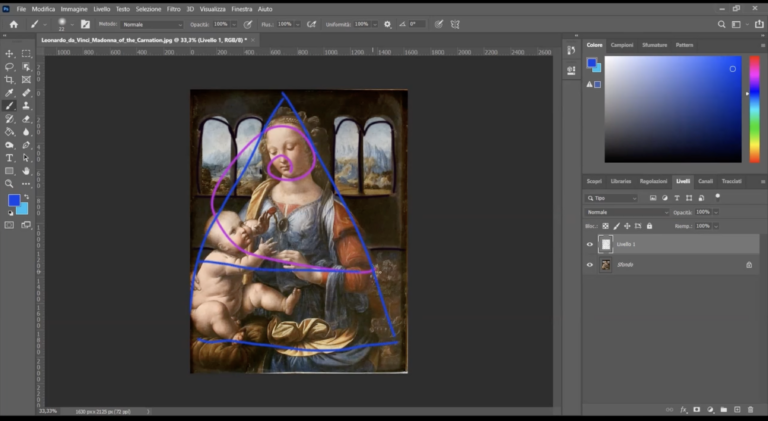
Task: Select the Crop tool
Action: click(x=10, y=79)
